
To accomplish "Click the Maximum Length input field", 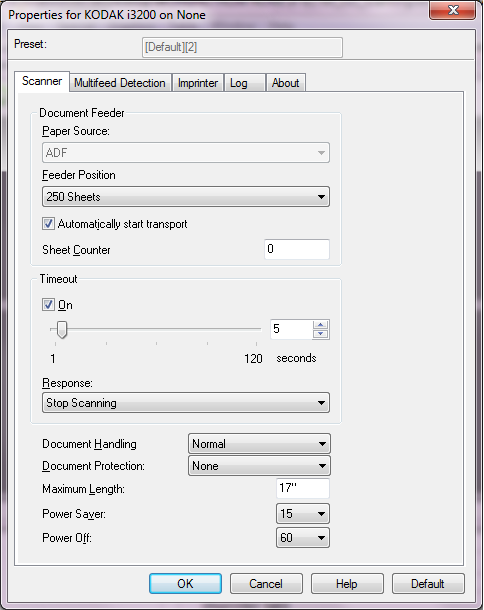I will (303, 488).
